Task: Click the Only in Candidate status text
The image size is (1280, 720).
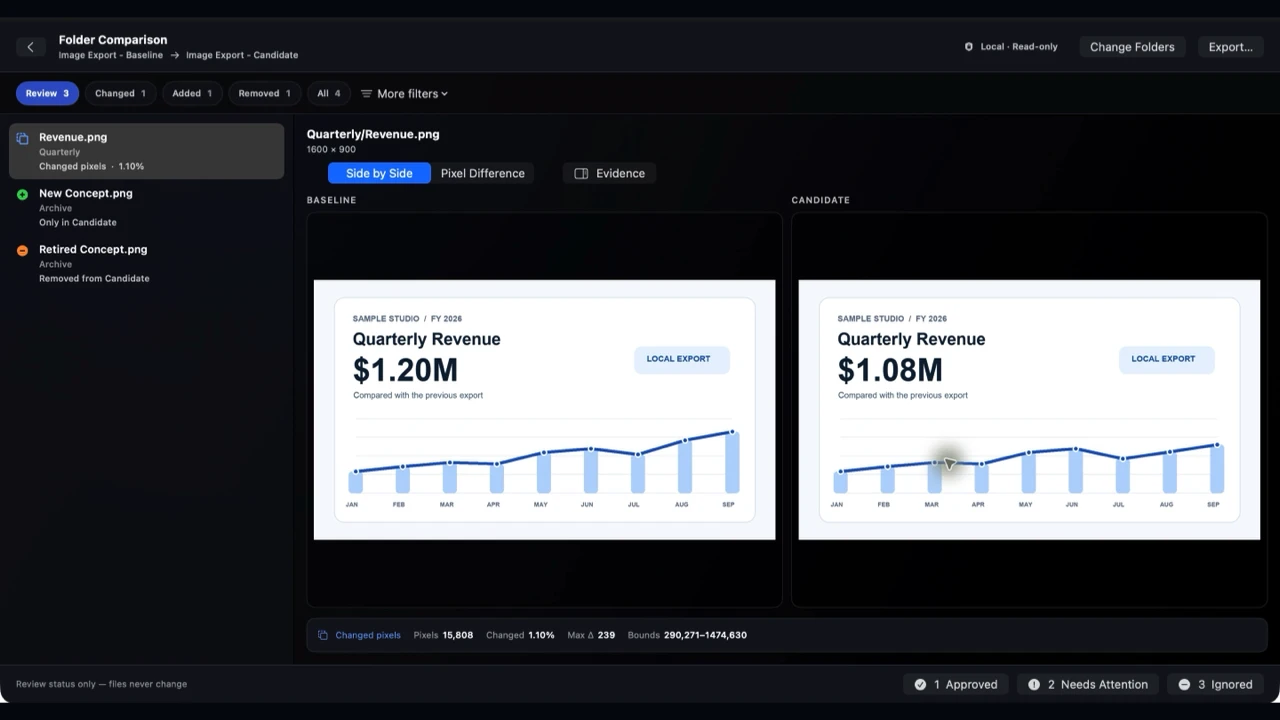Action: (x=78, y=223)
